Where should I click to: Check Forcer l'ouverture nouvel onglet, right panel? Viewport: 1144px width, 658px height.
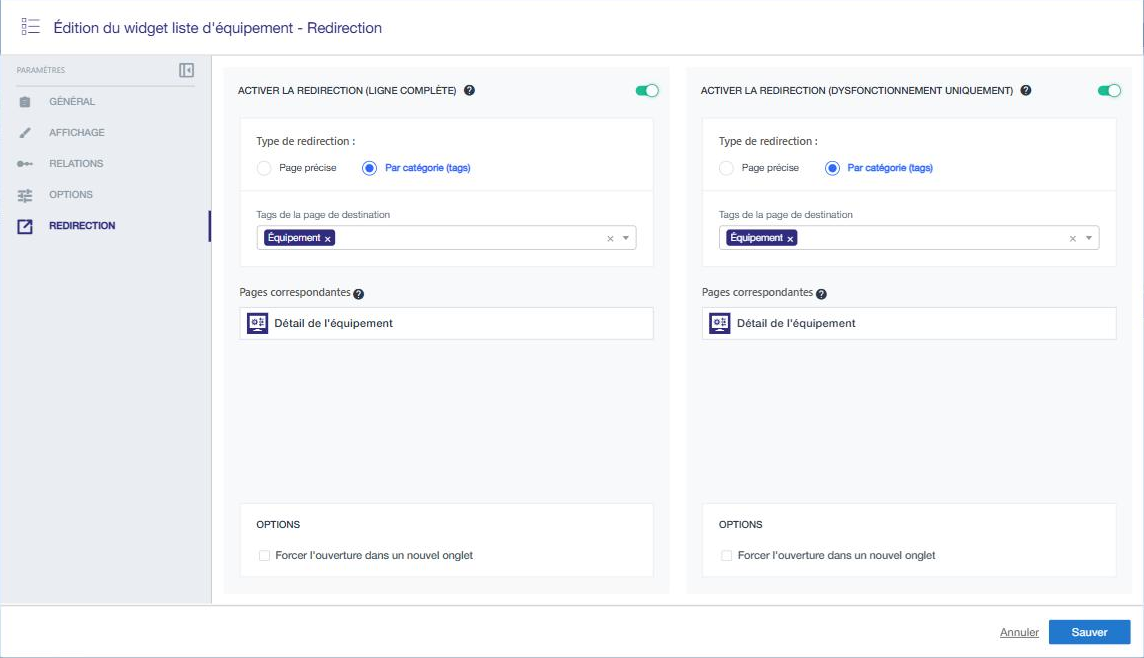pos(727,556)
